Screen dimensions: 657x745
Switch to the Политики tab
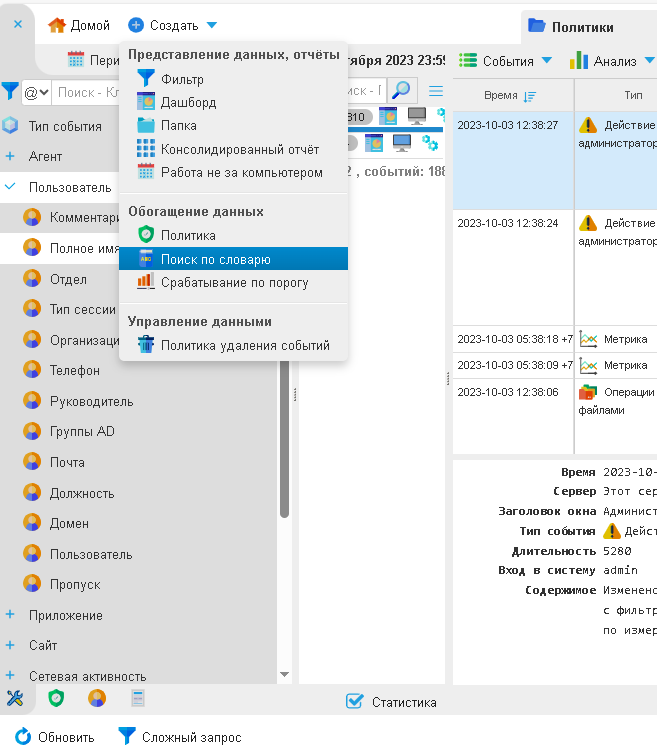tap(581, 27)
